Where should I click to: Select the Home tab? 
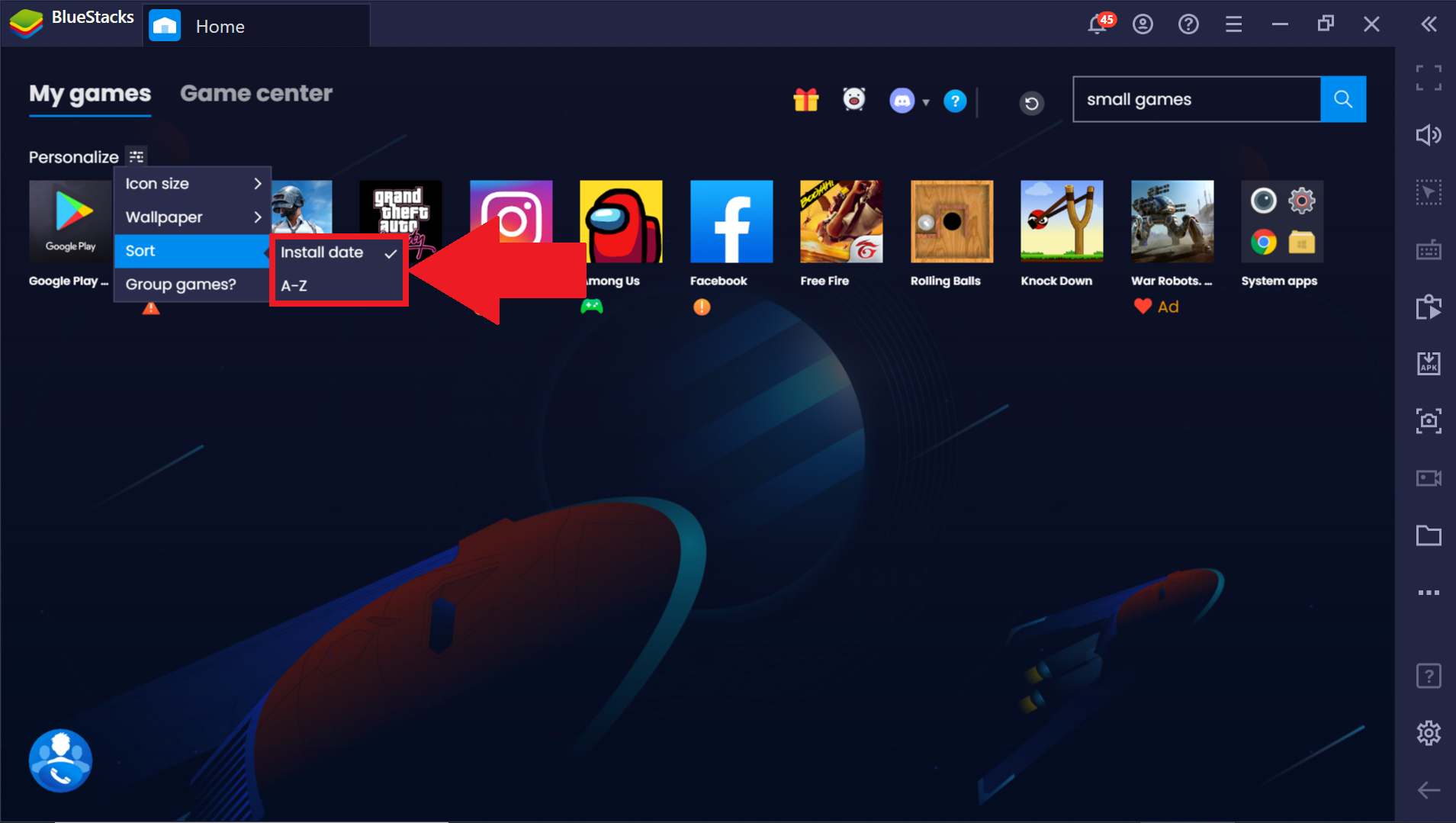[x=256, y=25]
